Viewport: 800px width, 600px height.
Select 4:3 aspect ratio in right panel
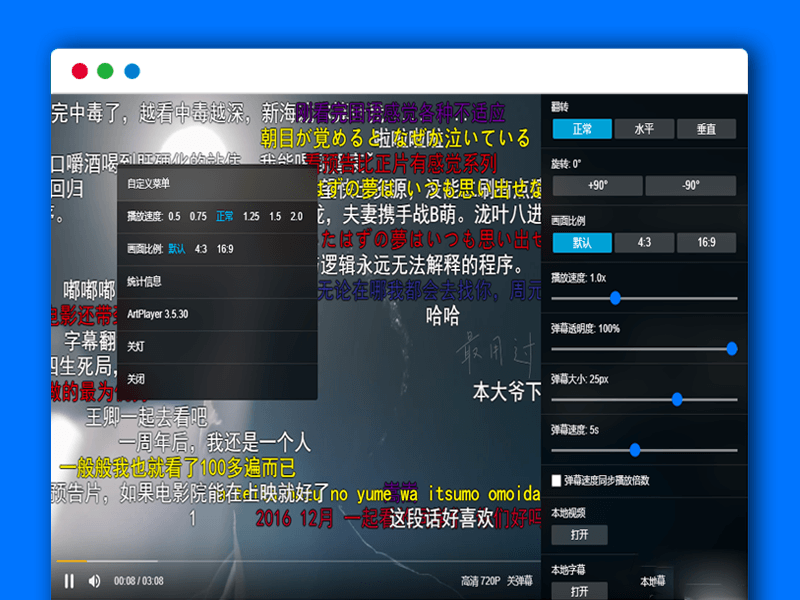pos(644,242)
